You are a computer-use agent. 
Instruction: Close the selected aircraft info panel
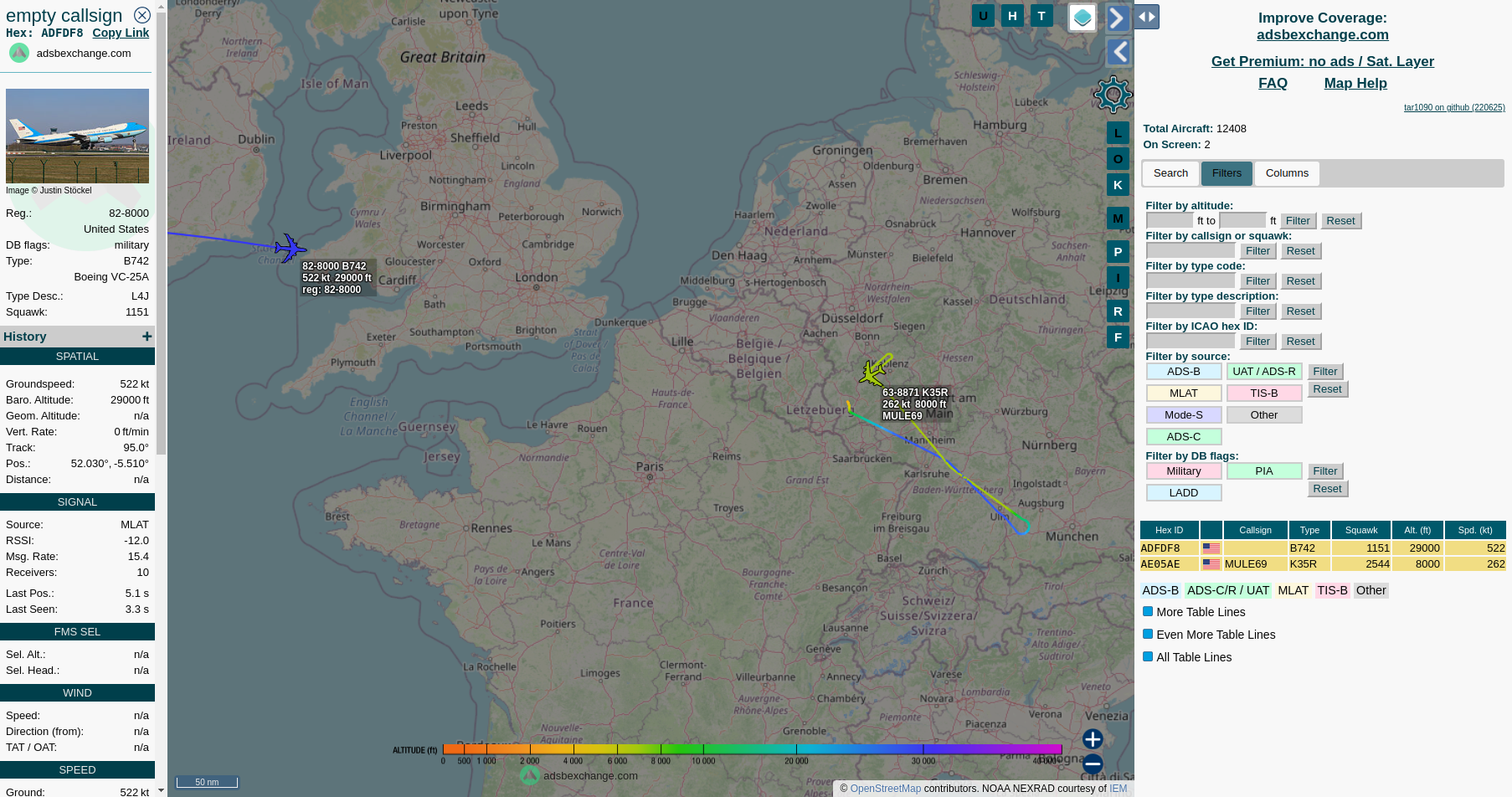pyautogui.click(x=142, y=15)
